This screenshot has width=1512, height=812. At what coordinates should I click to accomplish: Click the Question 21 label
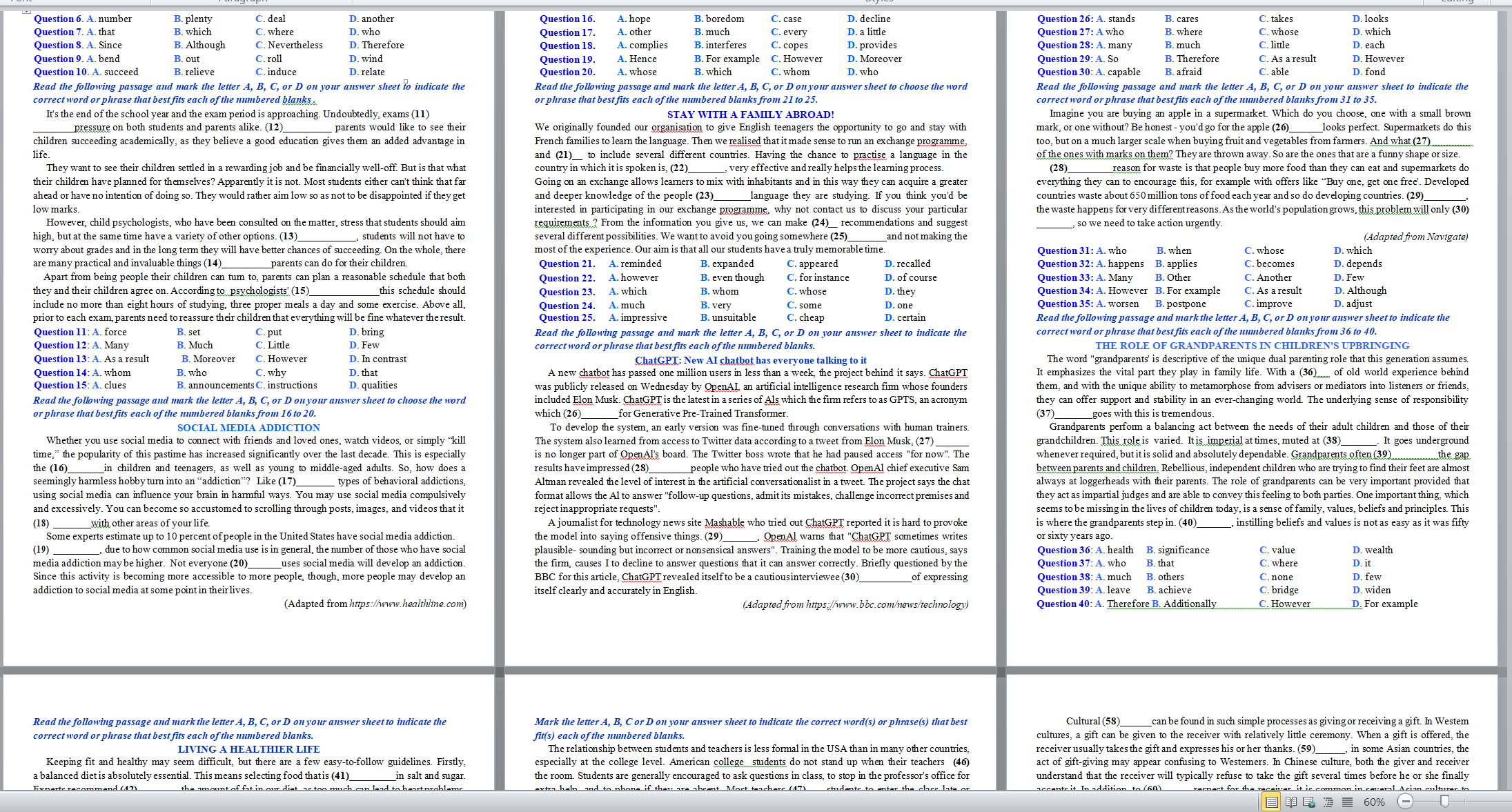tap(567, 264)
